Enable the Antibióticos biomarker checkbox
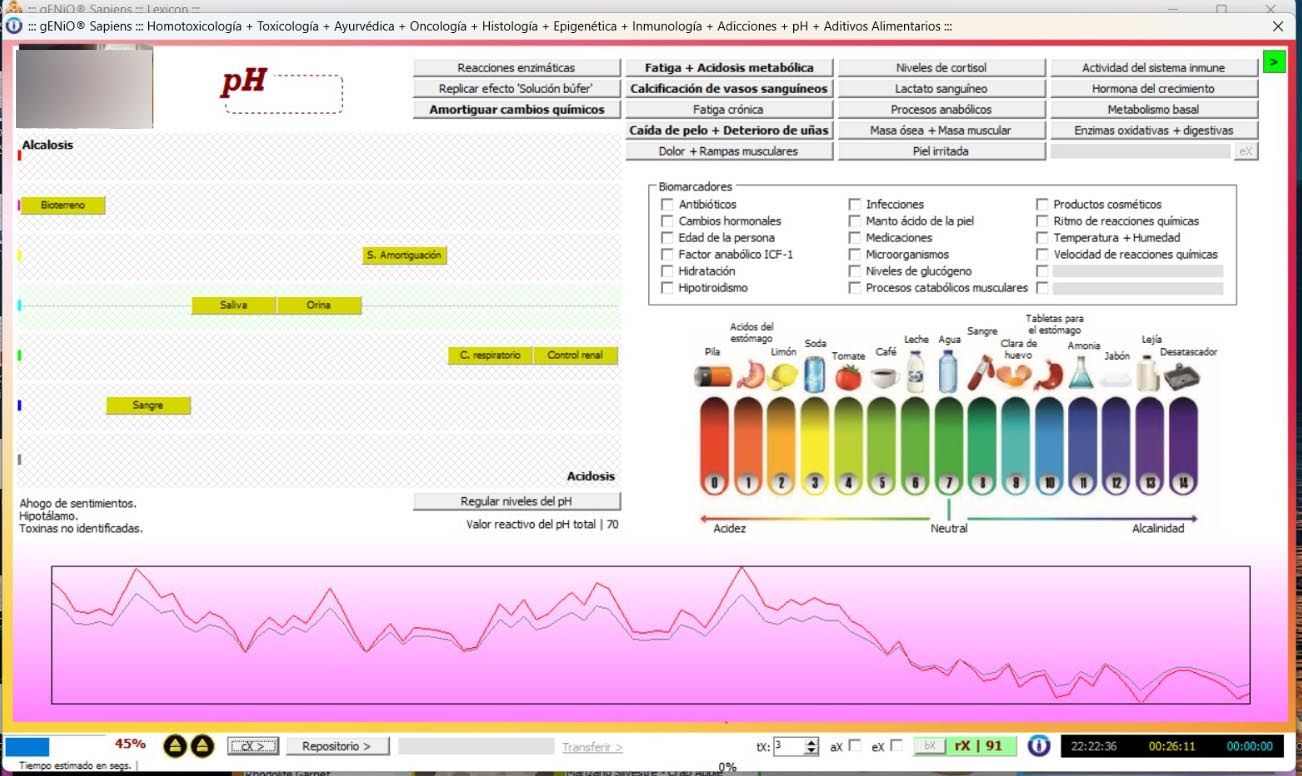 667,205
